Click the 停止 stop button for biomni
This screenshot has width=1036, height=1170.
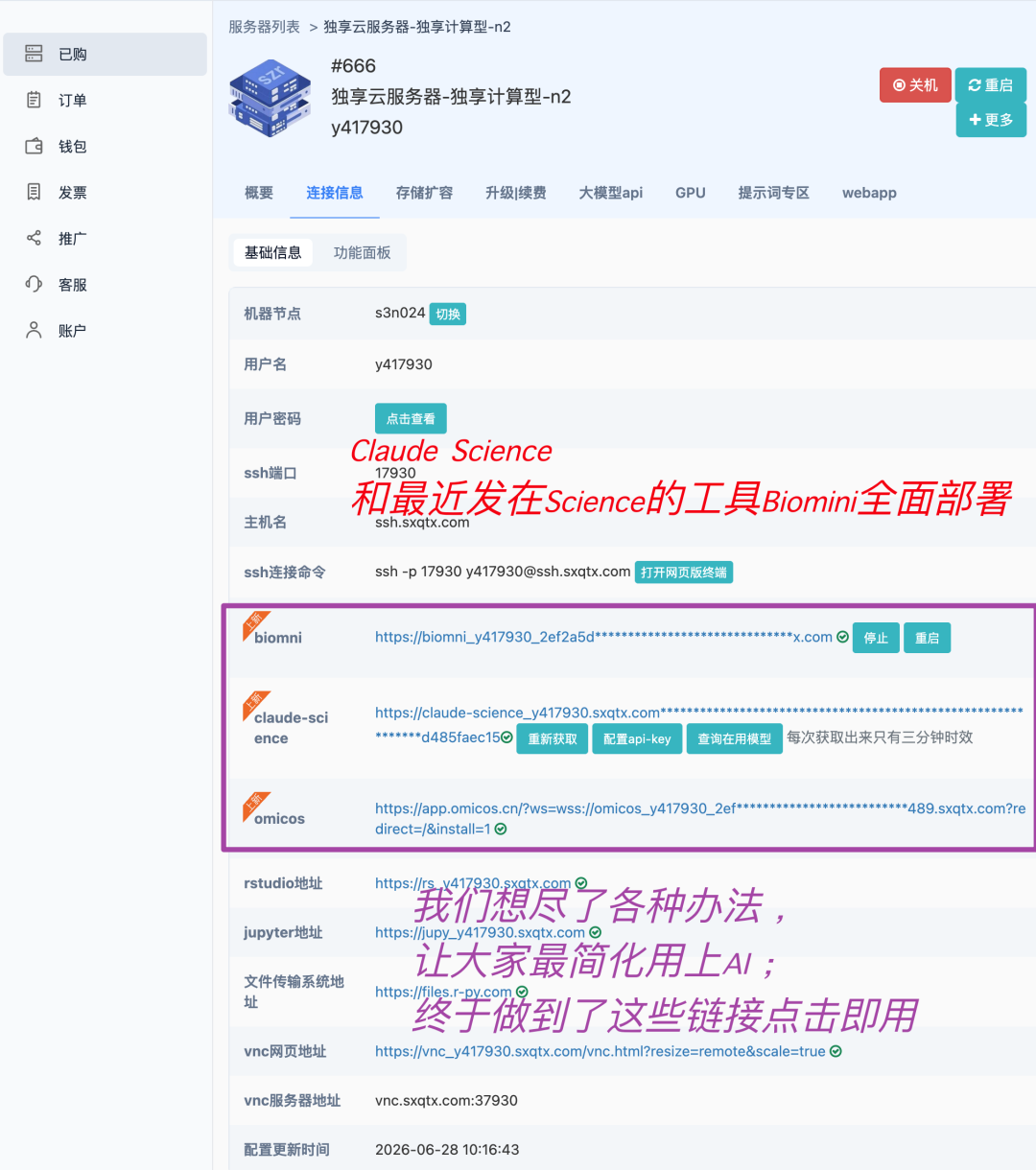[876, 638]
